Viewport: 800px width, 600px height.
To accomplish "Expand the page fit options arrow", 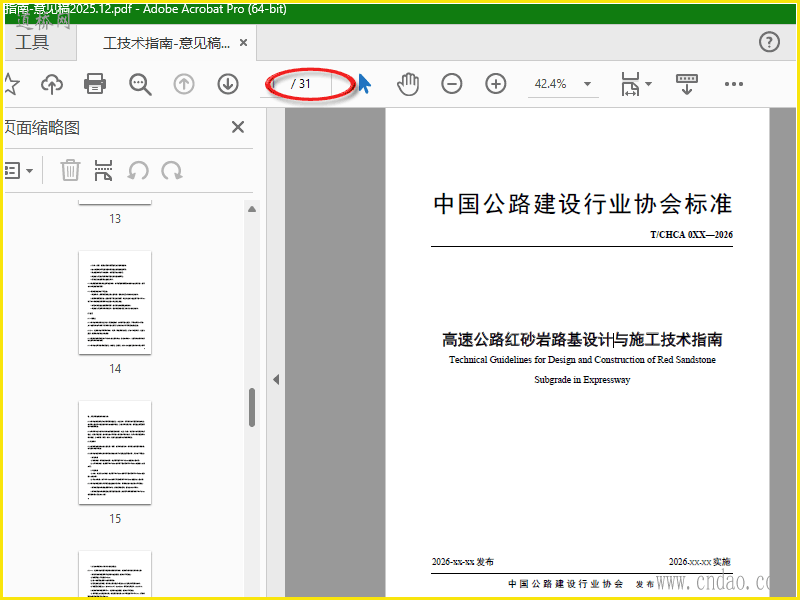I will point(648,84).
